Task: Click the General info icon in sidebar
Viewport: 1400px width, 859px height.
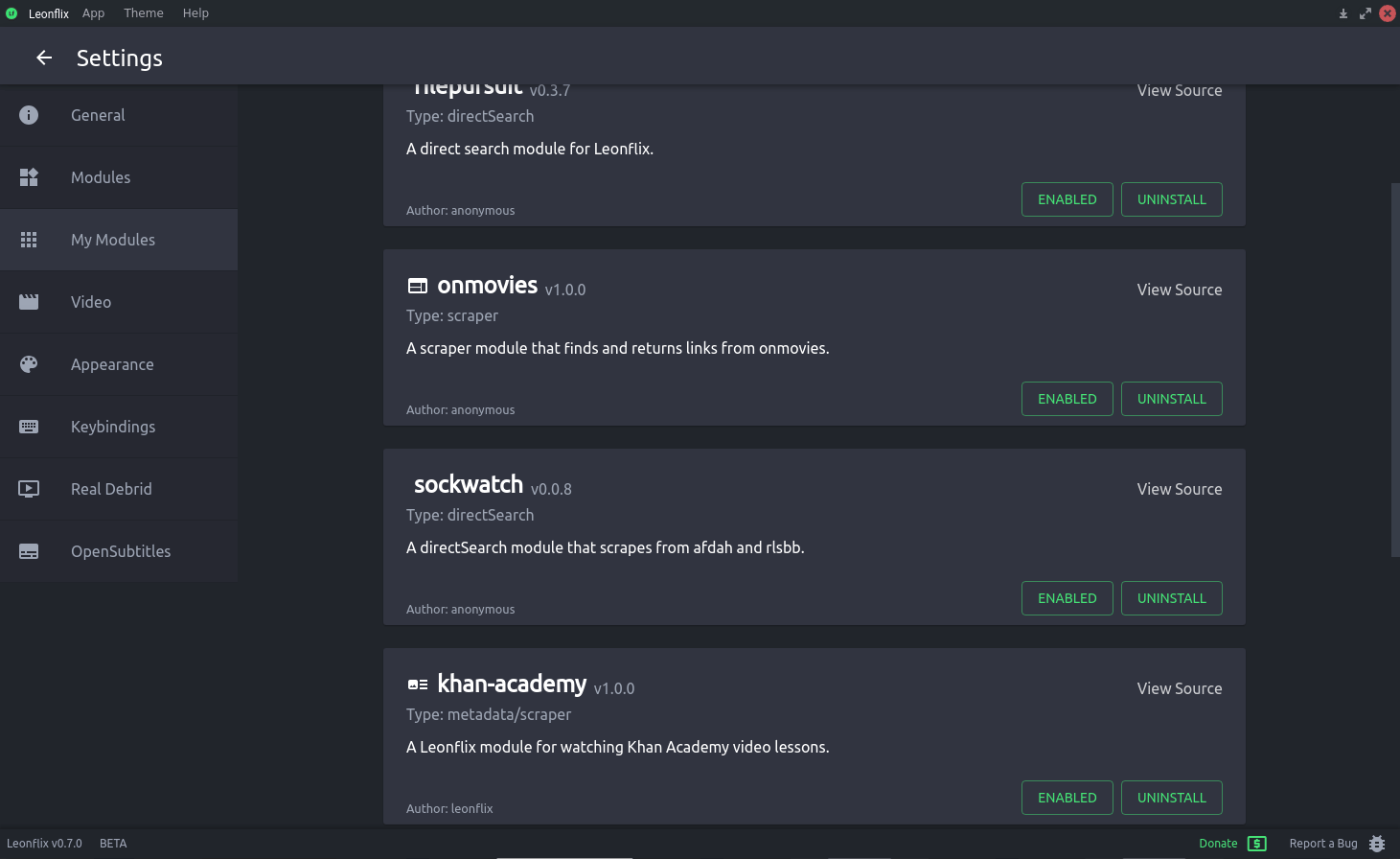Action: pos(29,115)
